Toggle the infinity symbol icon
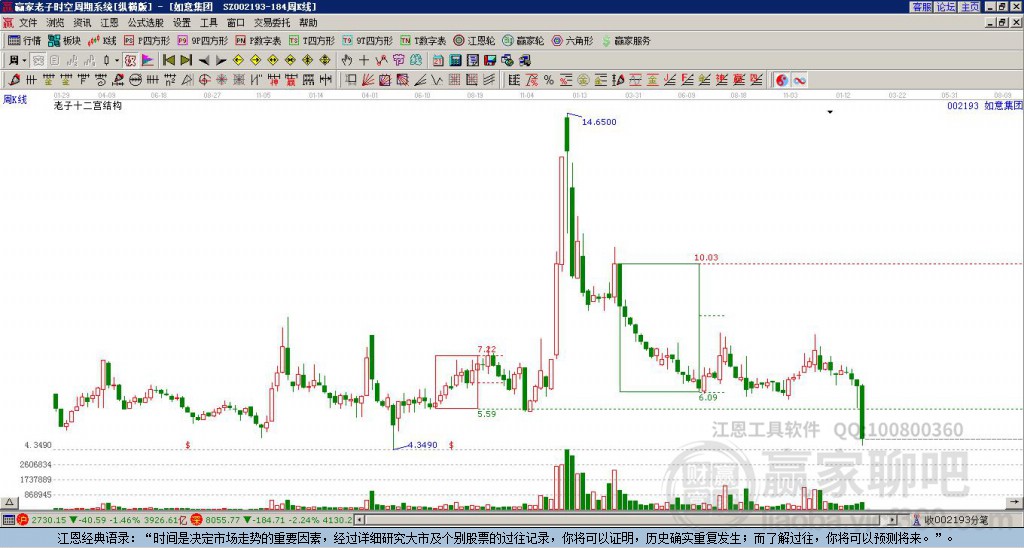The width and height of the screenshot is (1024, 548). (799, 80)
